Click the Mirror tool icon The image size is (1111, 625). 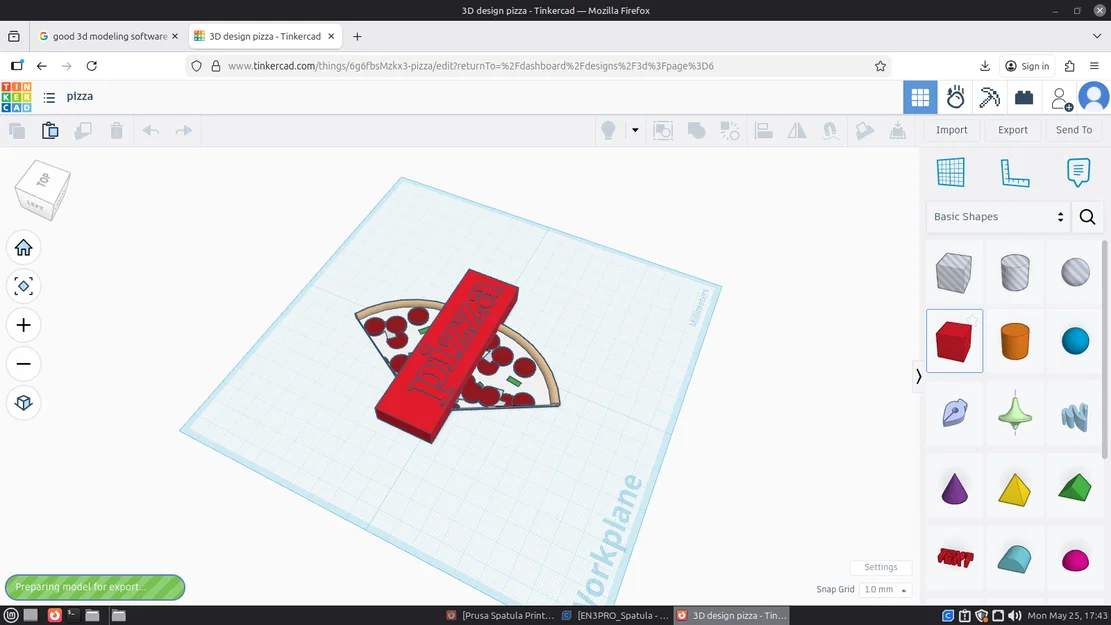click(797, 130)
